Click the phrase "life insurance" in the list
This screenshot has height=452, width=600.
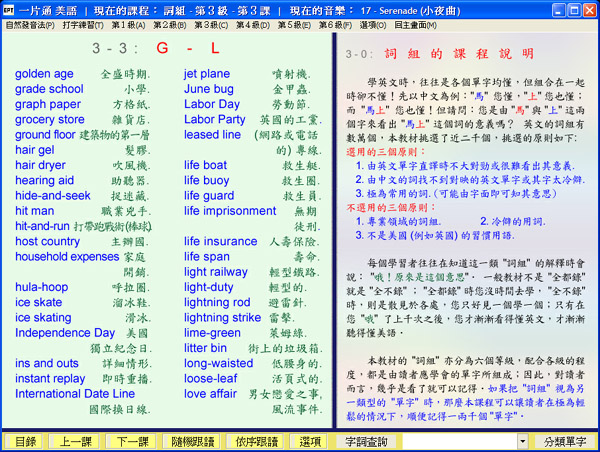click(x=220, y=241)
